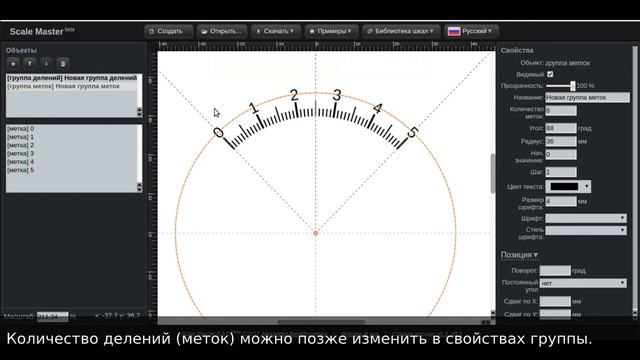Select item [метка] 2
The height and width of the screenshot is (360, 640).
coord(72,145)
